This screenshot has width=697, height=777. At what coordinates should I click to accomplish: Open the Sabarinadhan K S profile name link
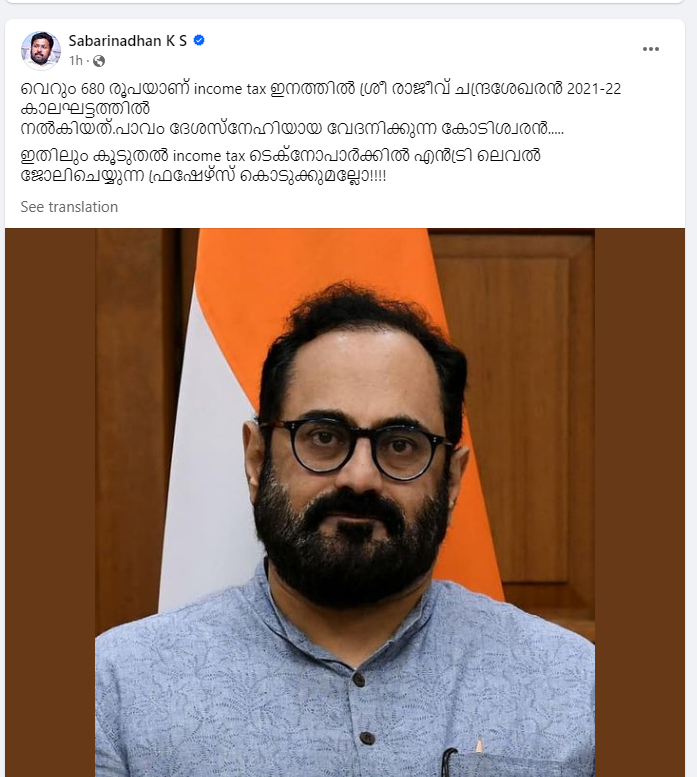click(x=128, y=41)
